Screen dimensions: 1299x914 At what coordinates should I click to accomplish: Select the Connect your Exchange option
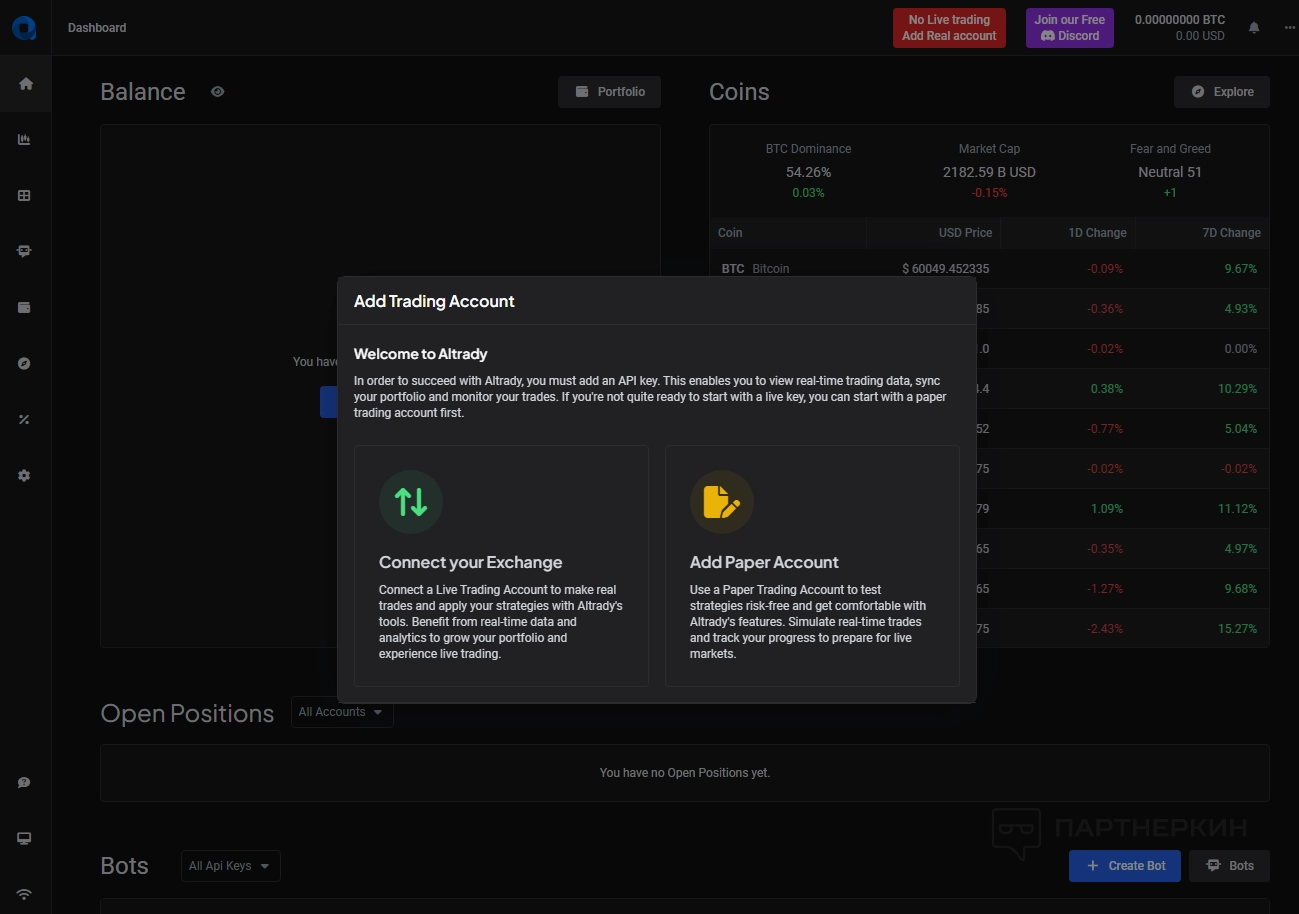tap(501, 565)
